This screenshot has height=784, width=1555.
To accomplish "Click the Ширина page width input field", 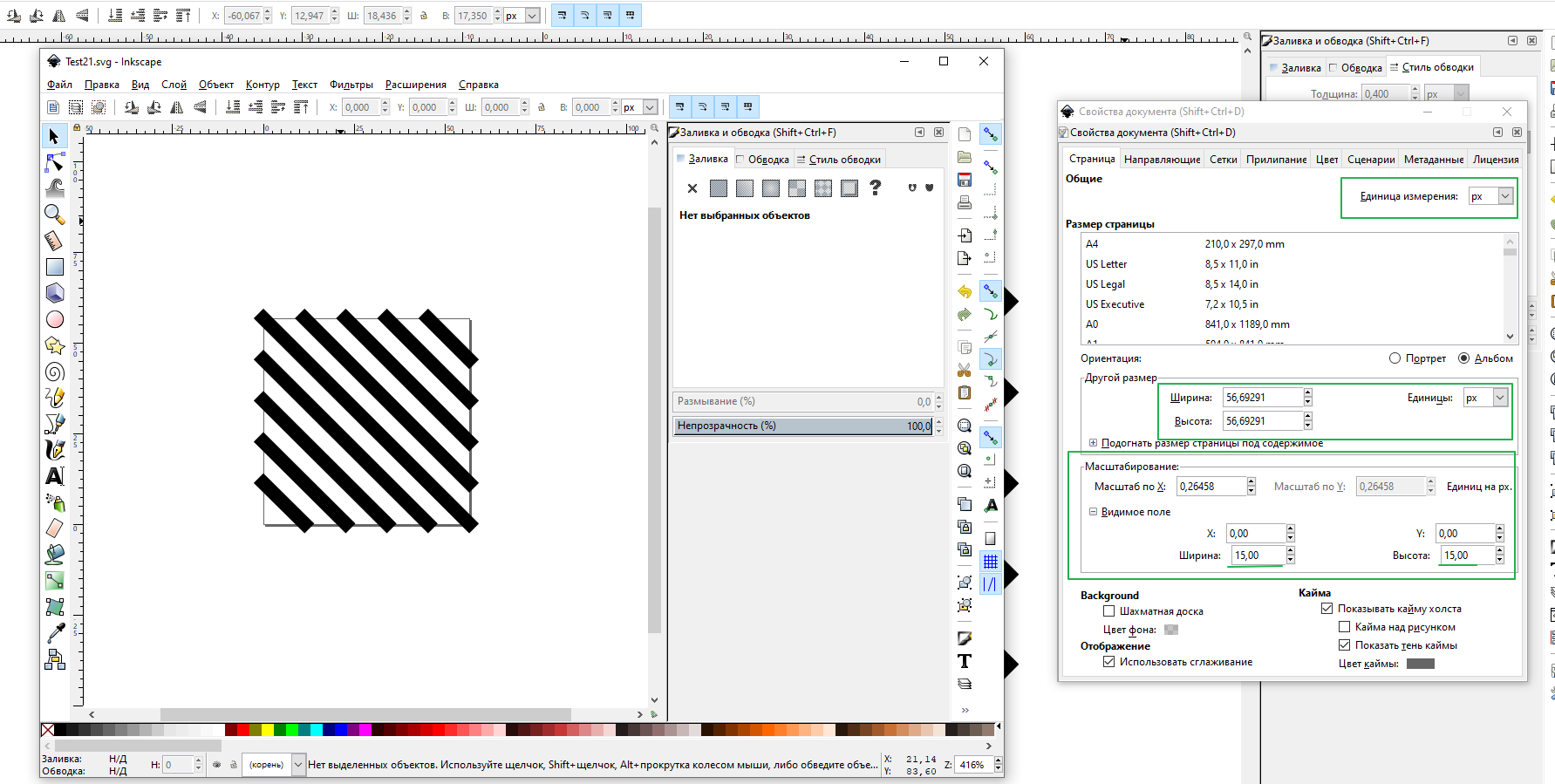I will click(x=1262, y=398).
